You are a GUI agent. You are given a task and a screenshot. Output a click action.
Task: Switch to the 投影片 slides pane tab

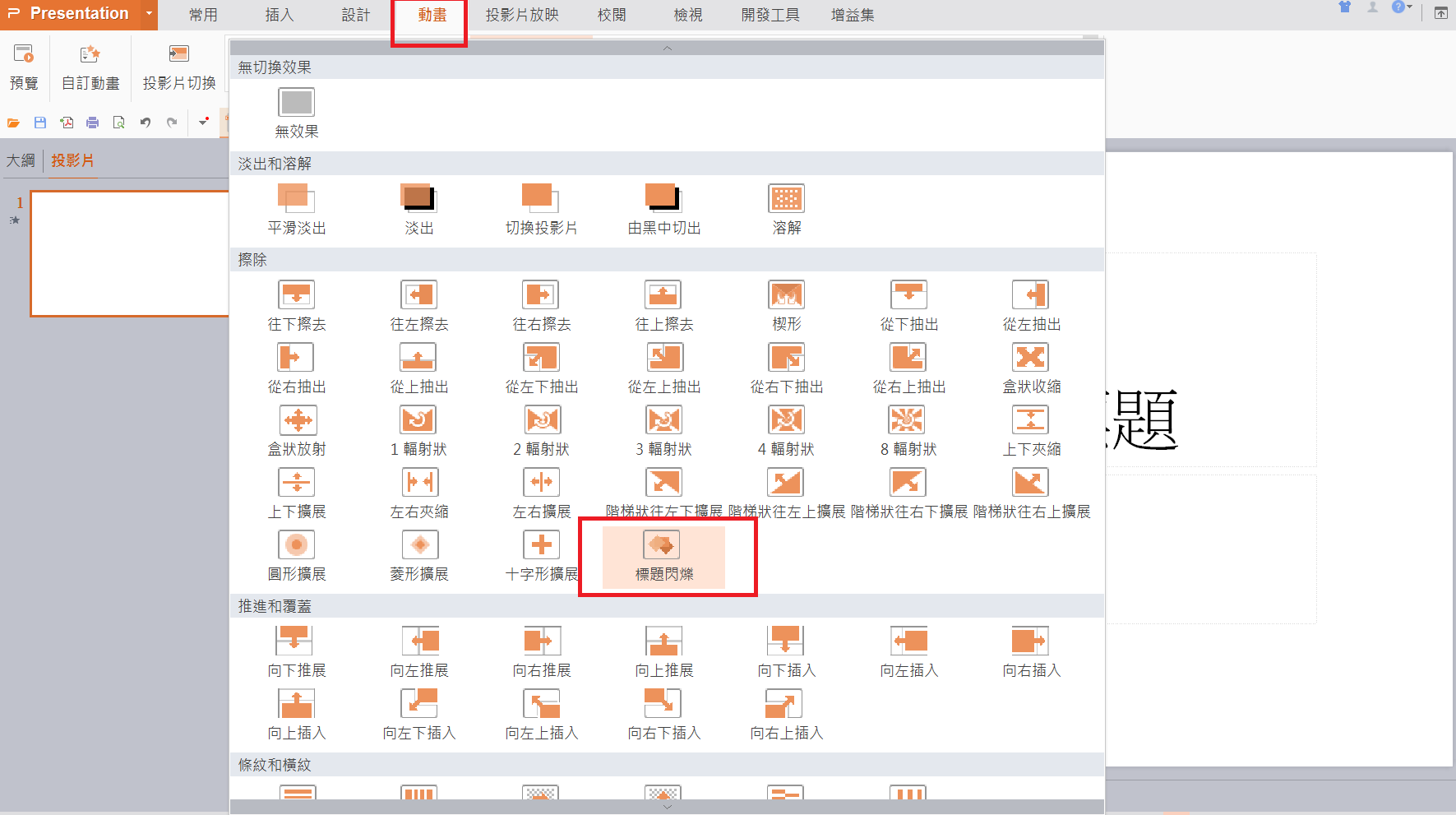(x=72, y=160)
